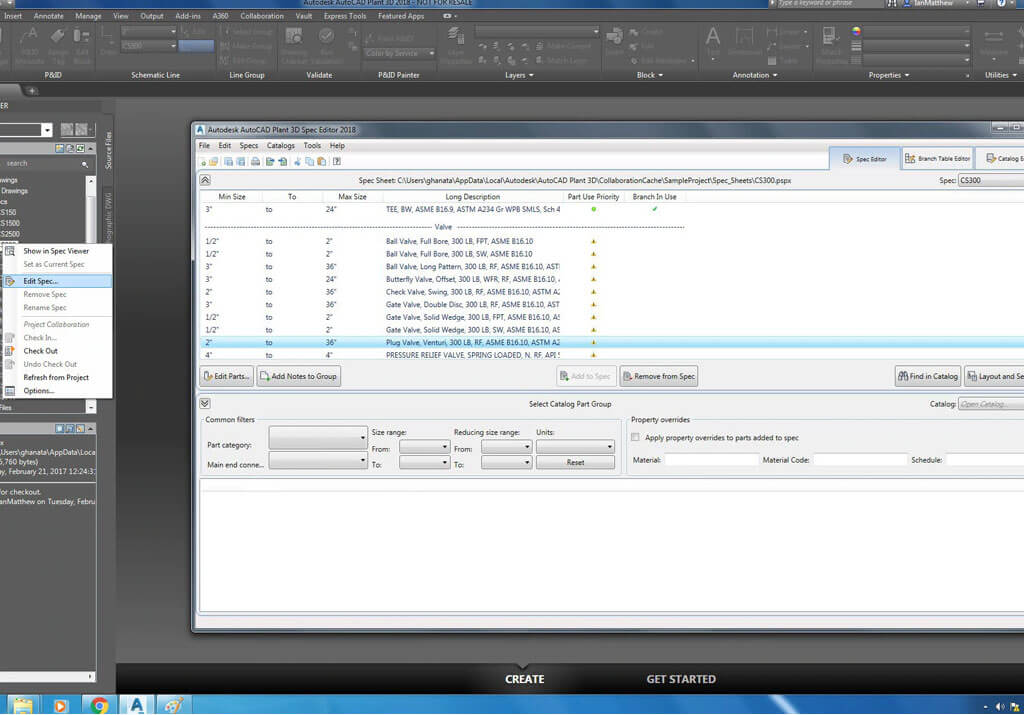Screen dimensions: 1024x715
Task: Click the CREATE link at bottom
Action: point(524,680)
